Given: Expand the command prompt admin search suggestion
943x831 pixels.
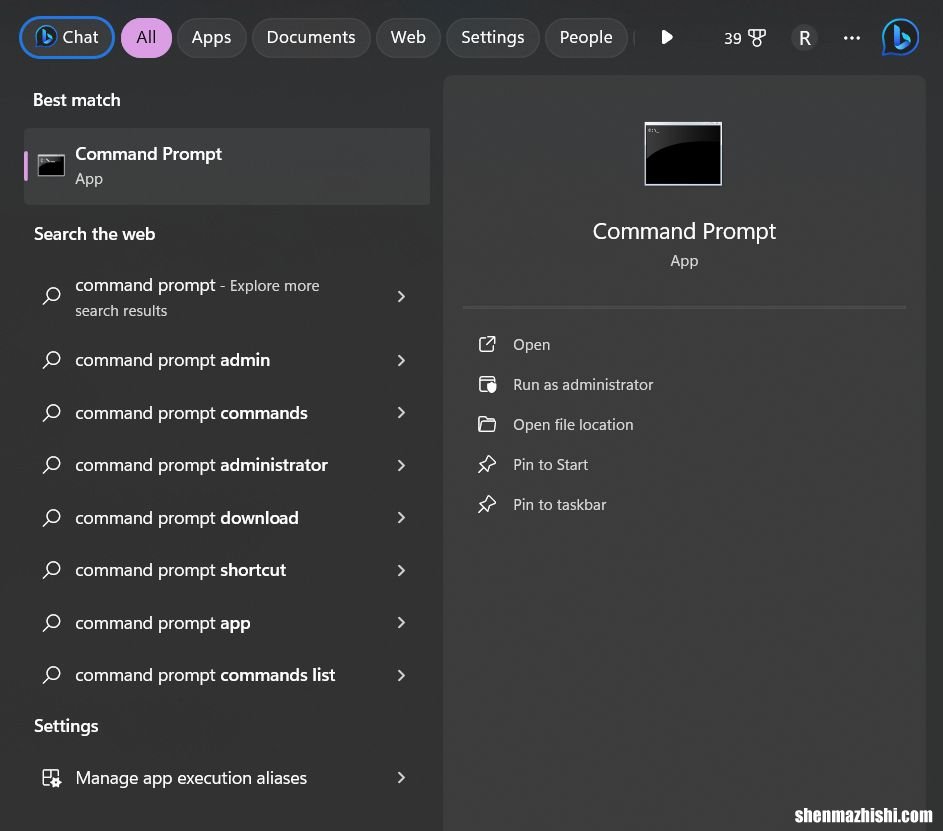Looking at the screenshot, I should 401,360.
